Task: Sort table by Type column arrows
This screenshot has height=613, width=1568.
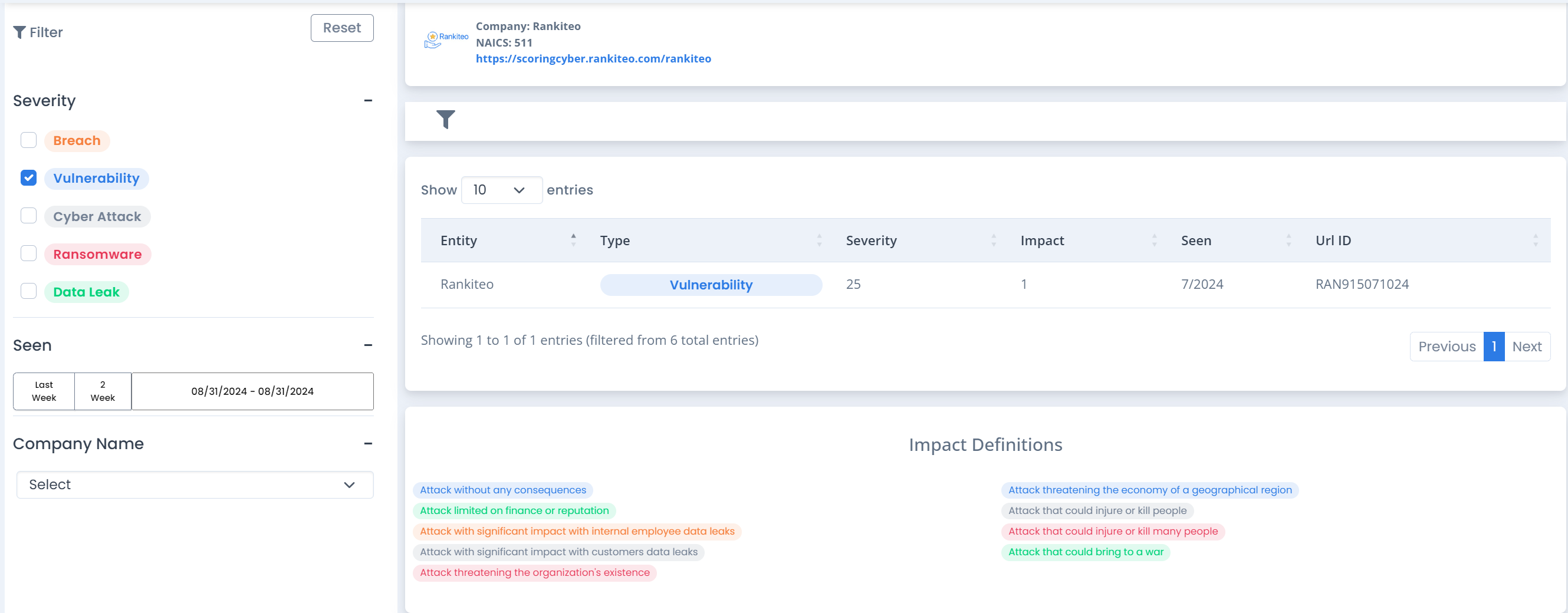Action: coord(818,240)
